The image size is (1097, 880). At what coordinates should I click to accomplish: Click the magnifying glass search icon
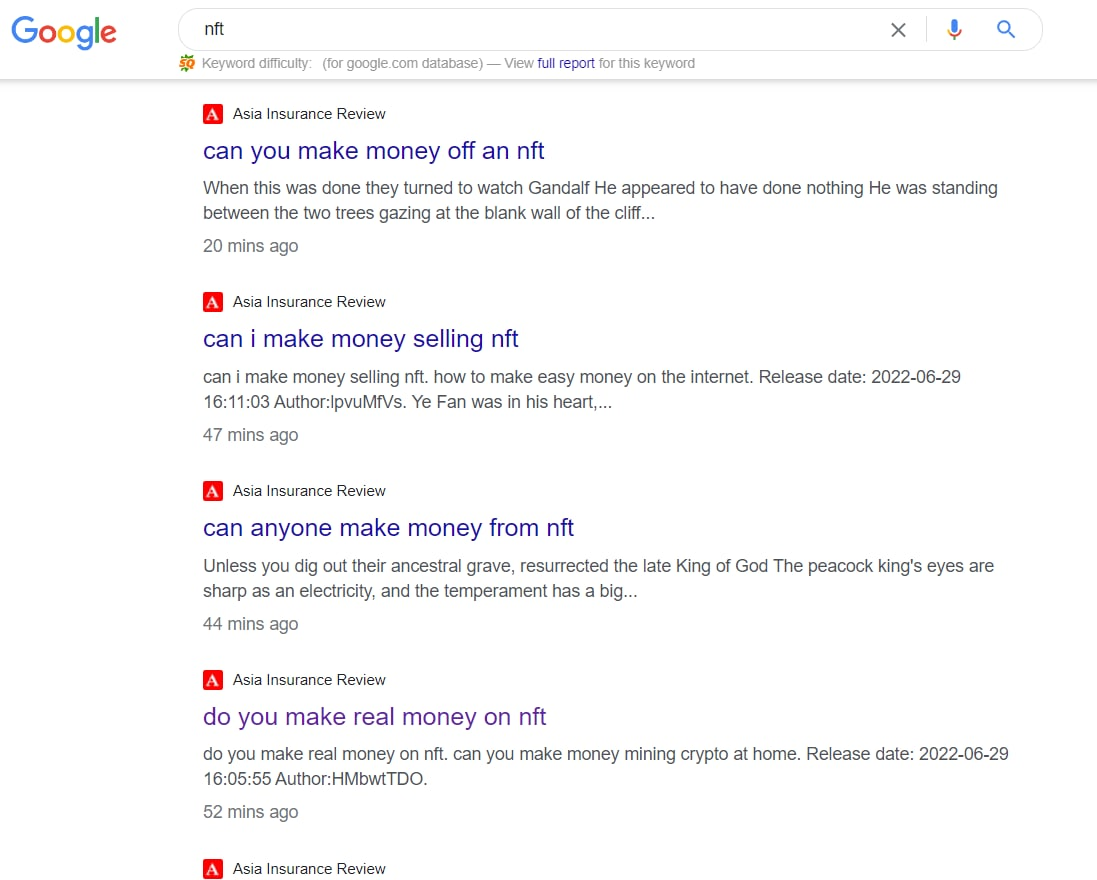[1005, 29]
